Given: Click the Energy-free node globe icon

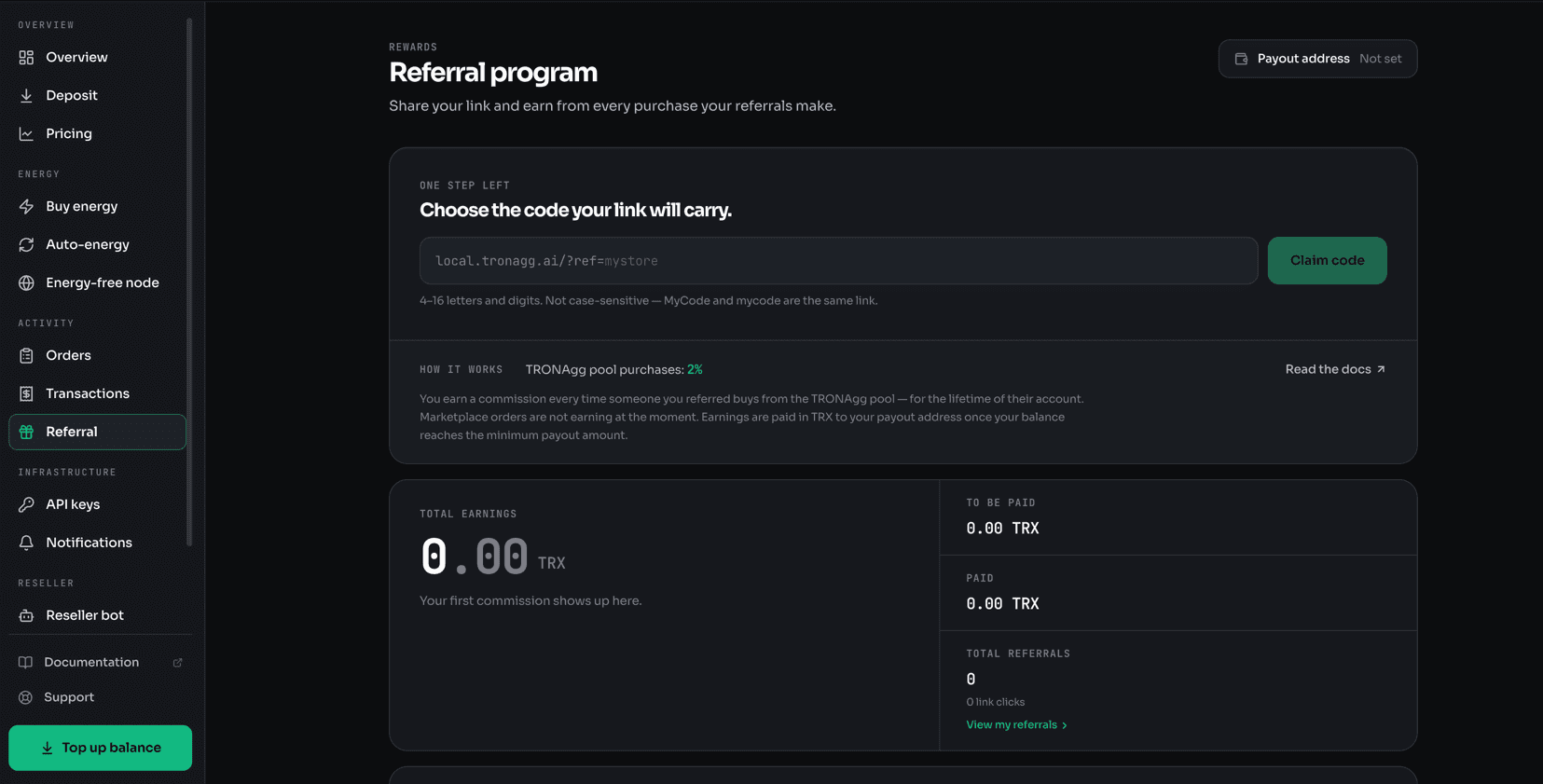Looking at the screenshot, I should (x=26, y=283).
